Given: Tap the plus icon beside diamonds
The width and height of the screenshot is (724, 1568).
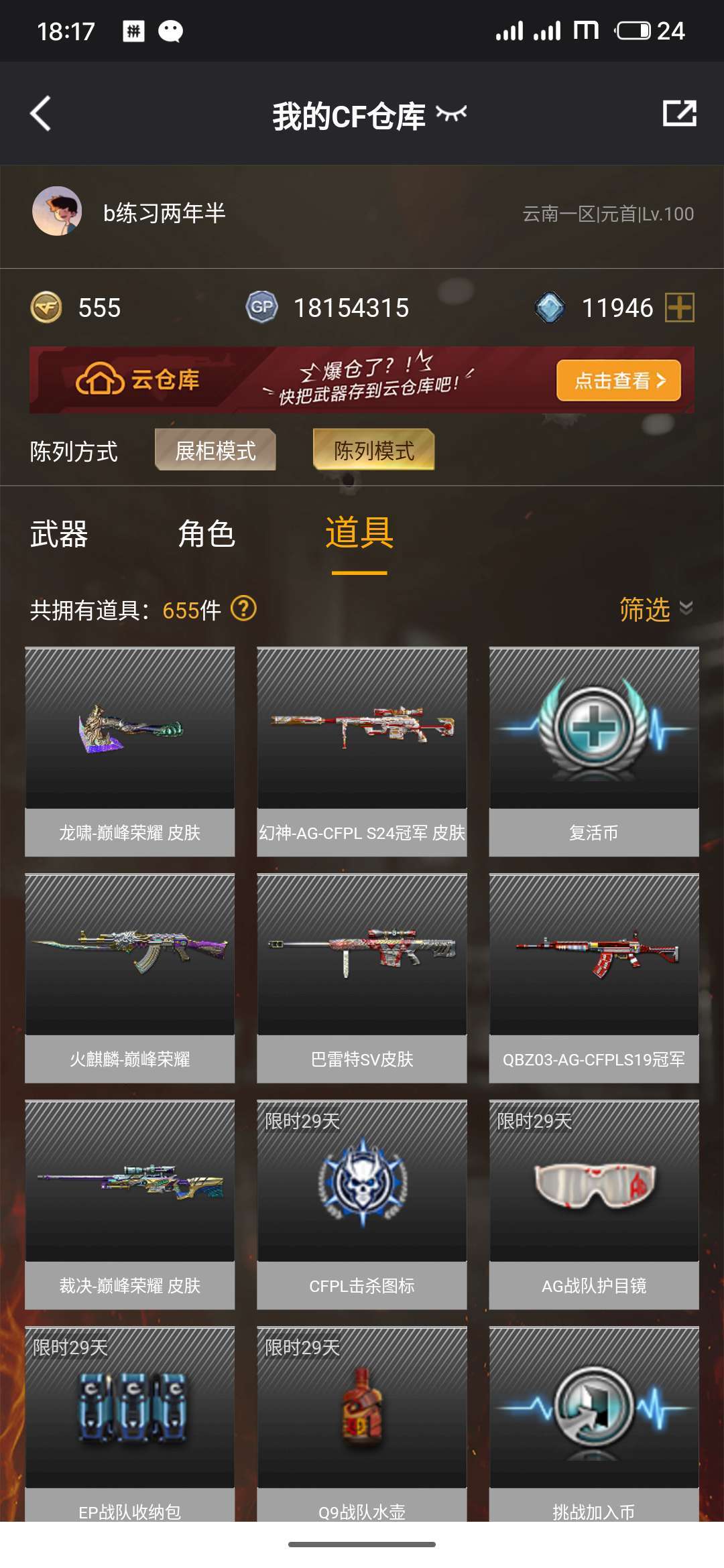Looking at the screenshot, I should coord(680,308).
